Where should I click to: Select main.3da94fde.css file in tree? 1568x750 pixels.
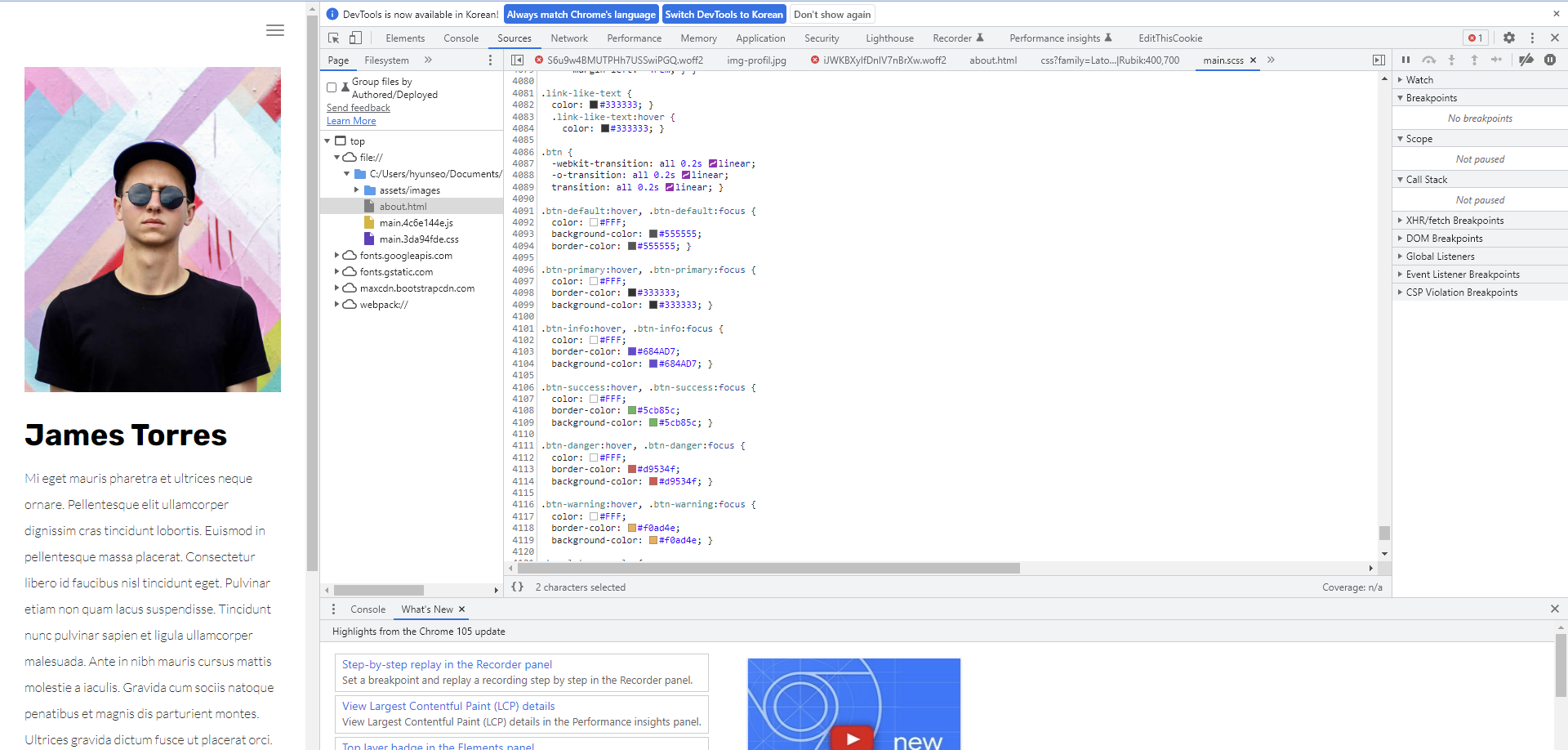coord(419,239)
